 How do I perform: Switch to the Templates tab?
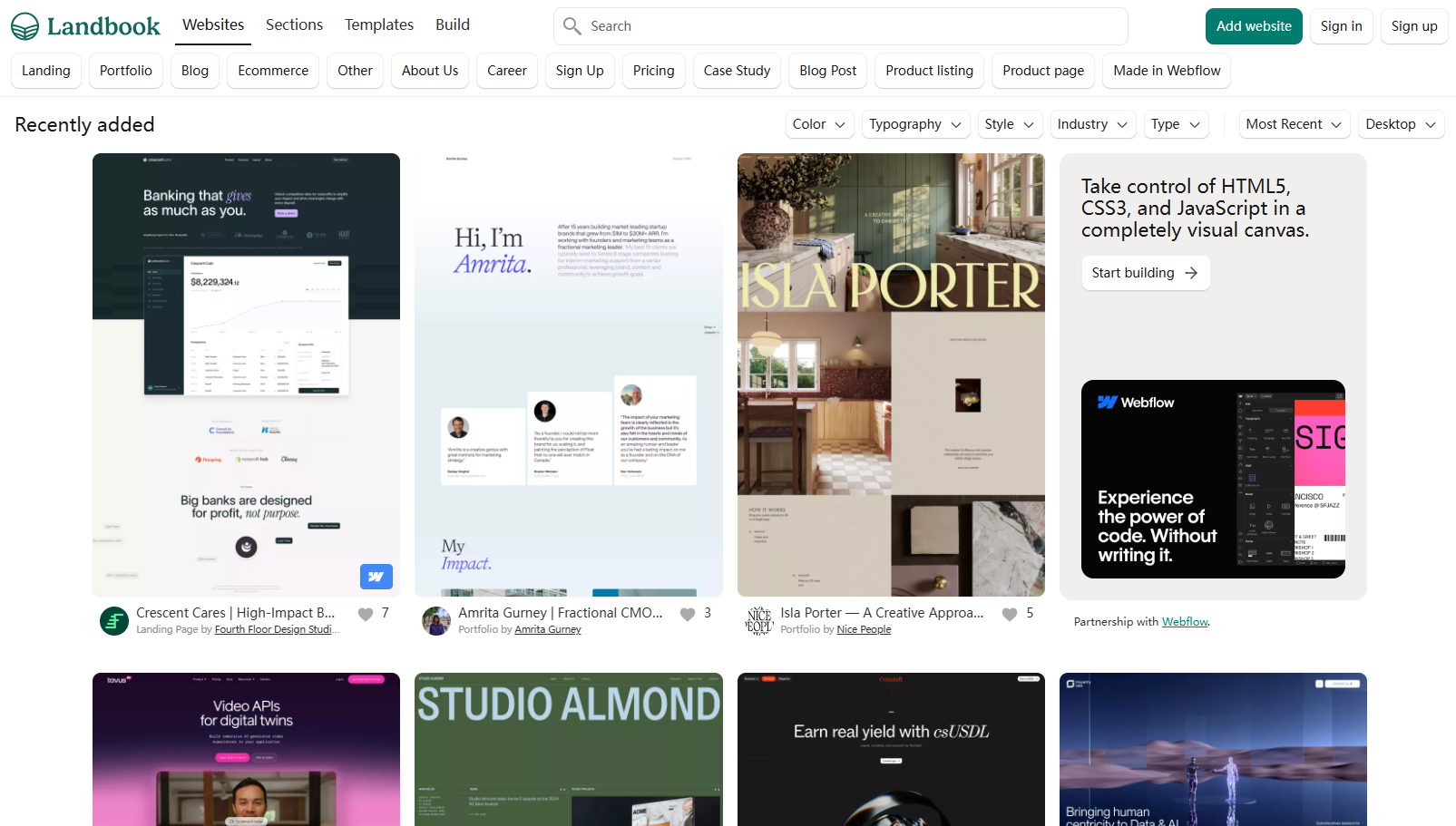click(379, 25)
